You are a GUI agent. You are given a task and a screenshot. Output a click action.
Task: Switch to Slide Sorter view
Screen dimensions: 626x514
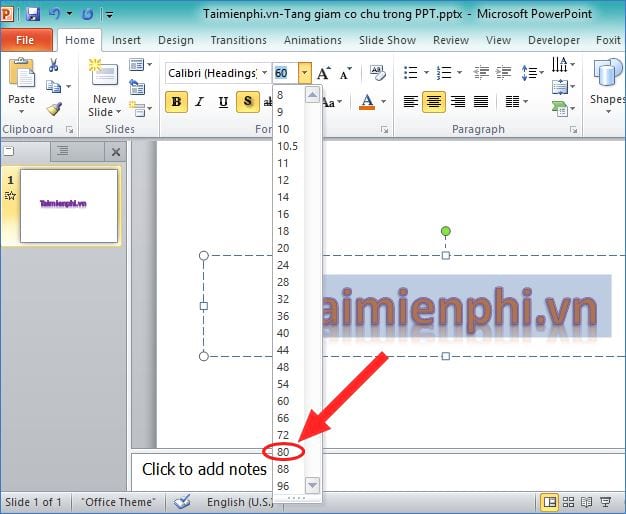click(x=568, y=502)
